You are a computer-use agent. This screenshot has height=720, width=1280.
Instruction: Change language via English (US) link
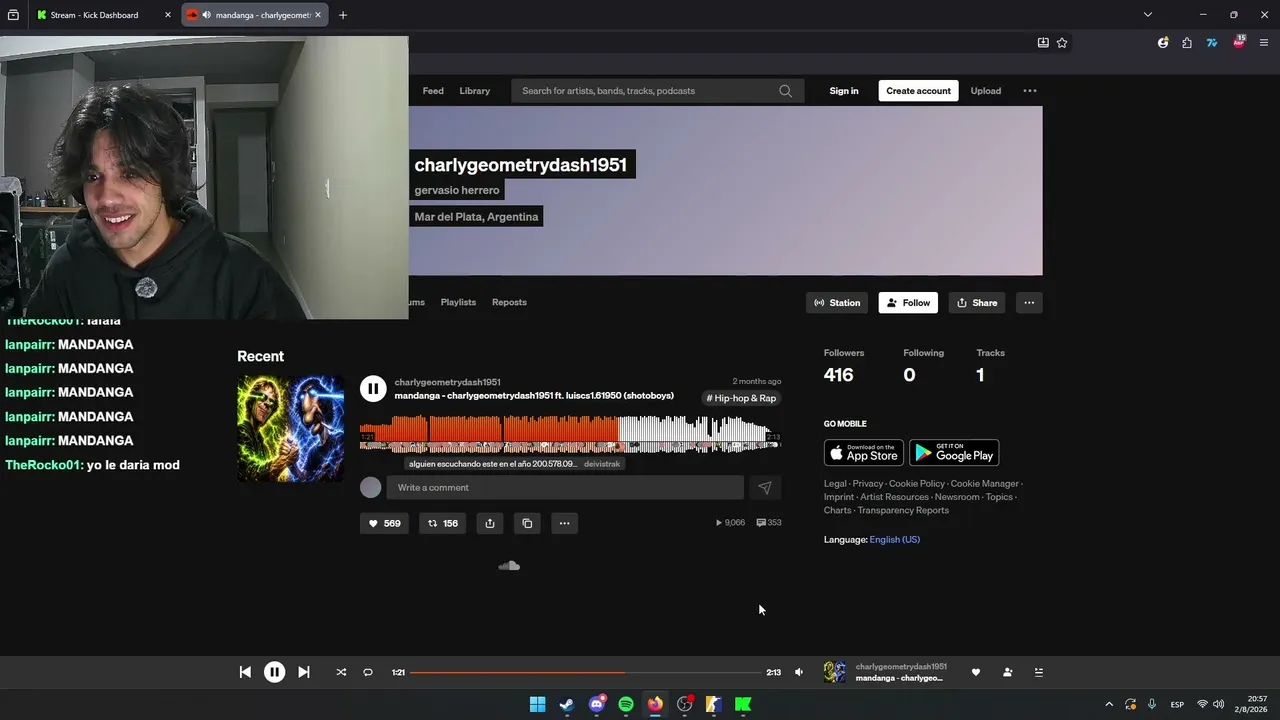pyautogui.click(x=894, y=540)
